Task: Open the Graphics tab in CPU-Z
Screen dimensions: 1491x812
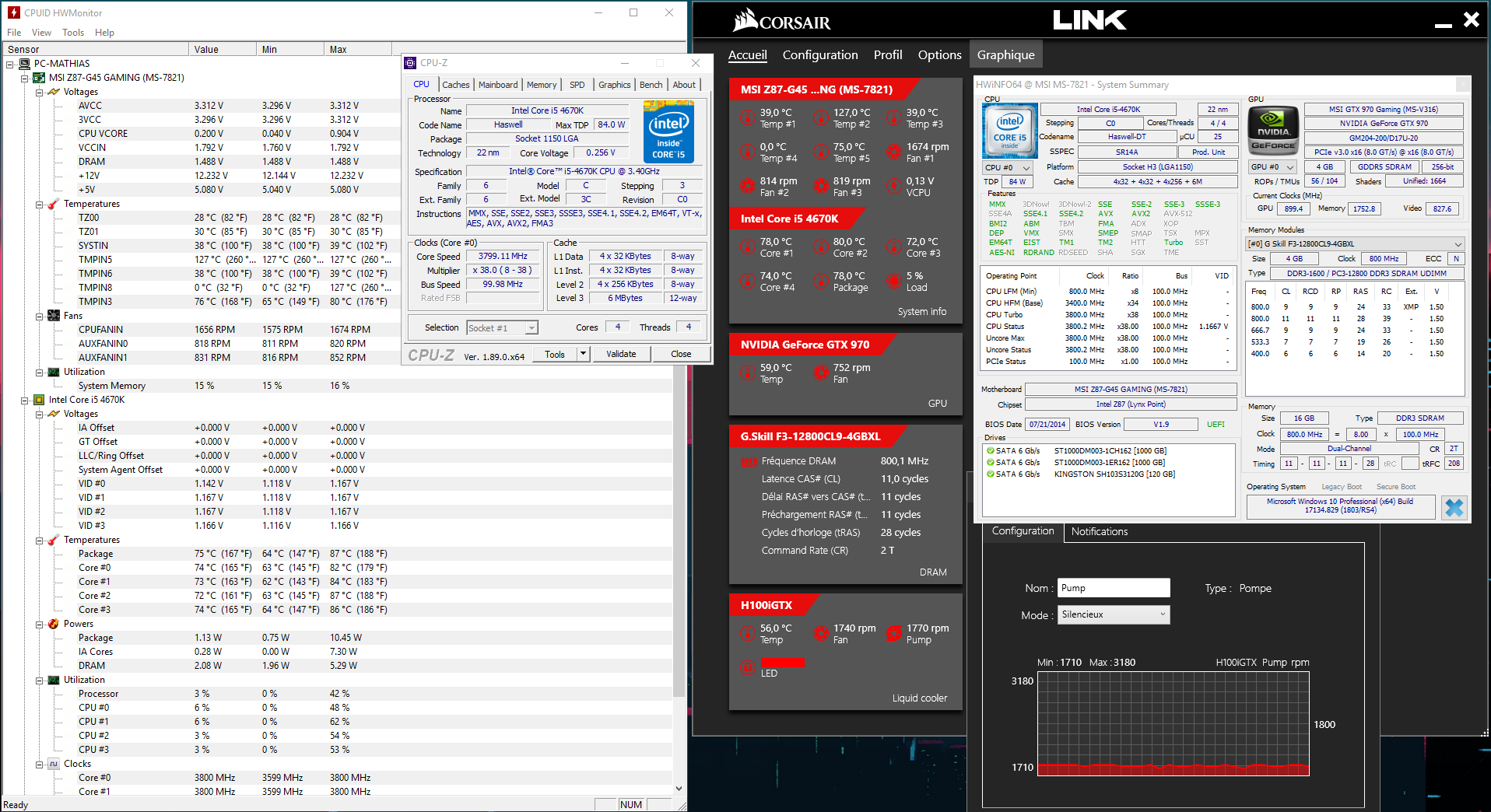Action: click(x=615, y=85)
